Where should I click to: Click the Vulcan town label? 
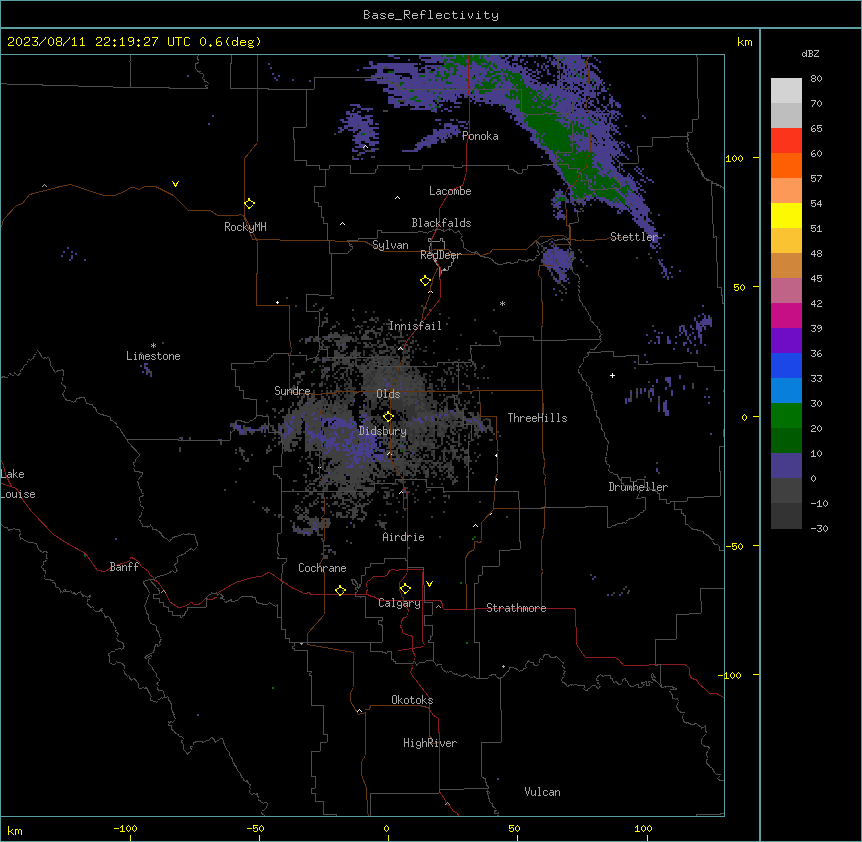(x=543, y=792)
